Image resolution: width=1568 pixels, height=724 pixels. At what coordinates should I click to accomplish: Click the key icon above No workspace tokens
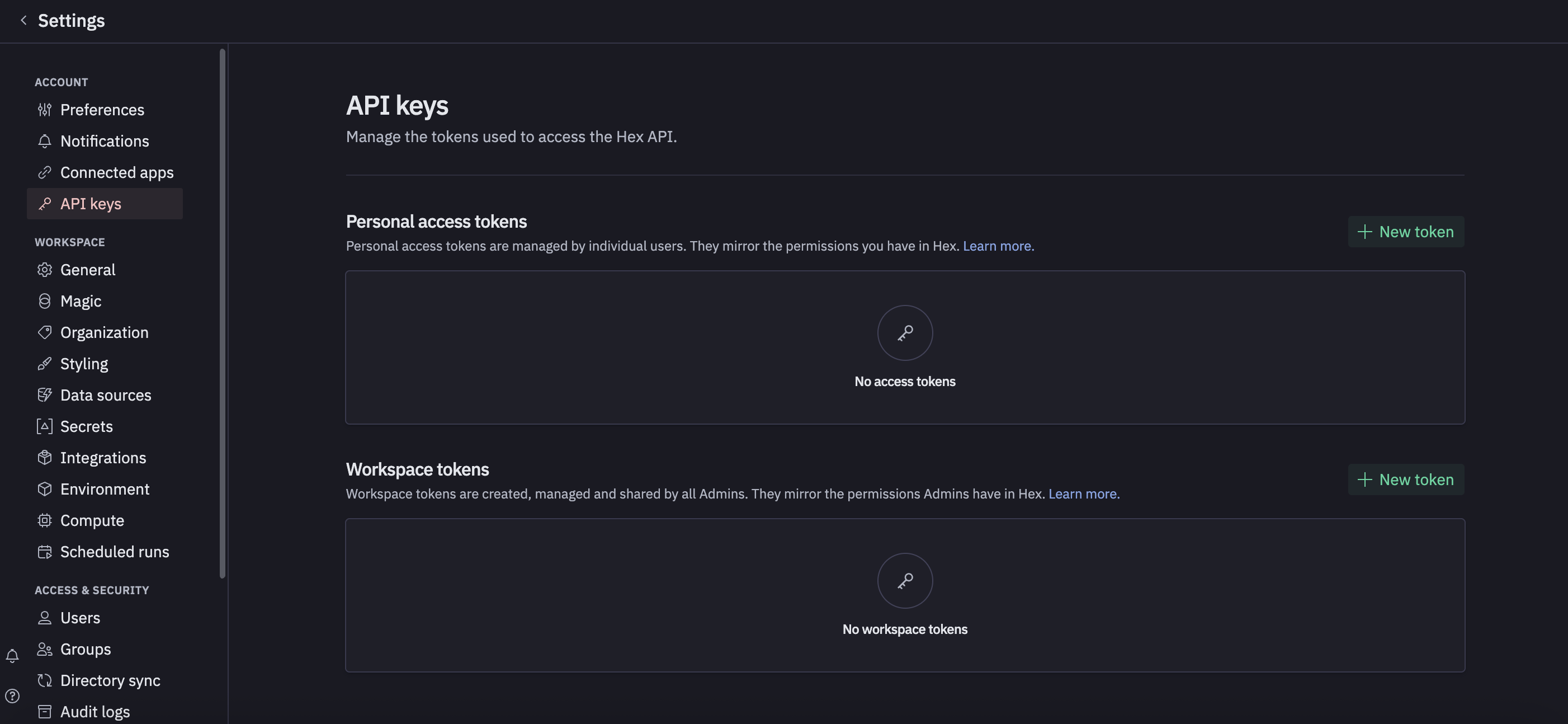point(905,581)
